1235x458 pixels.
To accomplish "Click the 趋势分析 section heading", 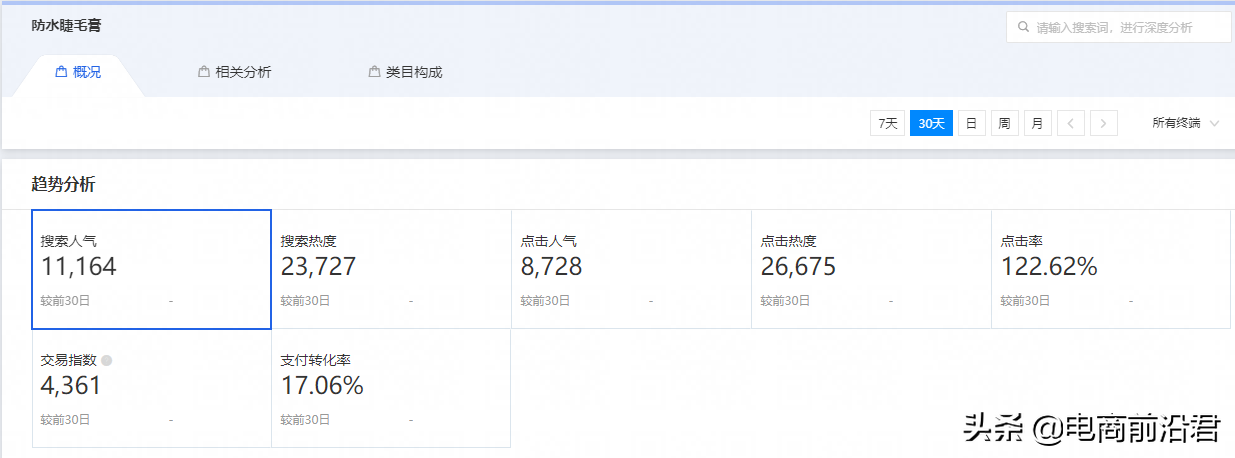I will pos(64,184).
